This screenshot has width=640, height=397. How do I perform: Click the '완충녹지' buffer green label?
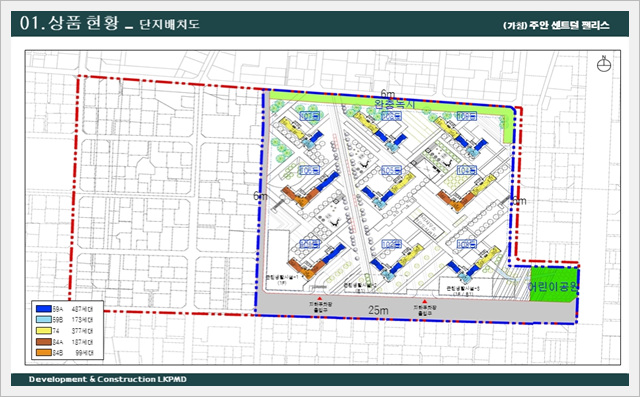tap(395, 104)
